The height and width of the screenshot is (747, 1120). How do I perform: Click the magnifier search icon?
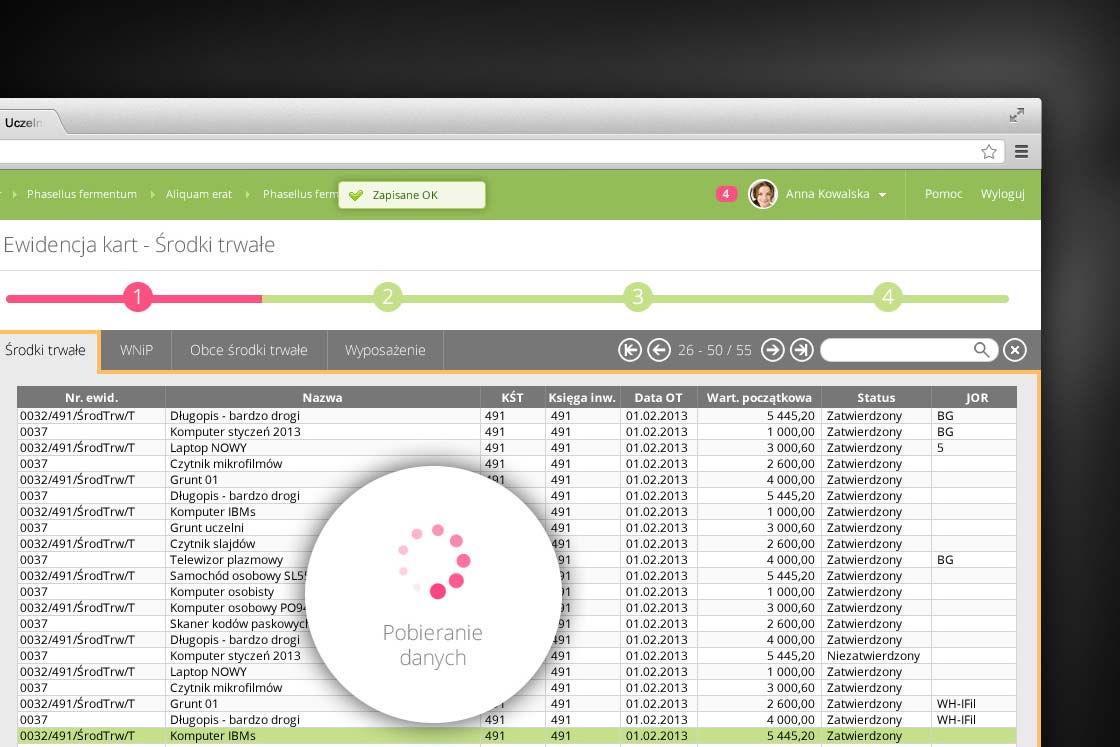point(982,350)
